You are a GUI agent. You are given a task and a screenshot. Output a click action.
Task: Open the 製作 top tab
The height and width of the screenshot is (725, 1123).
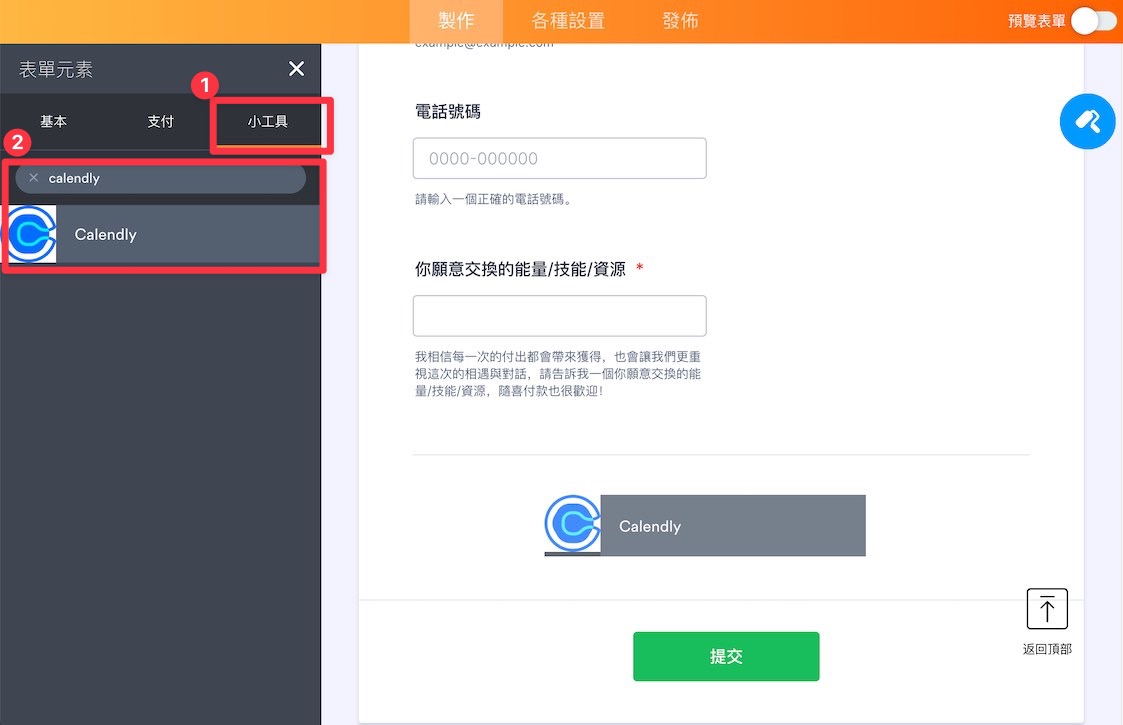click(456, 21)
